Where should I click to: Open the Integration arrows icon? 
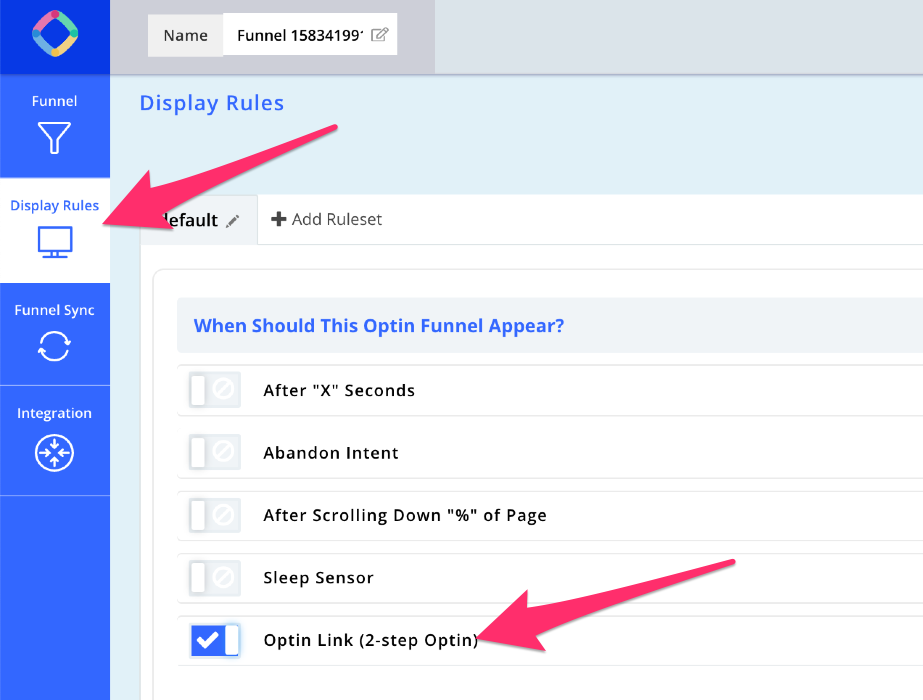coord(54,453)
